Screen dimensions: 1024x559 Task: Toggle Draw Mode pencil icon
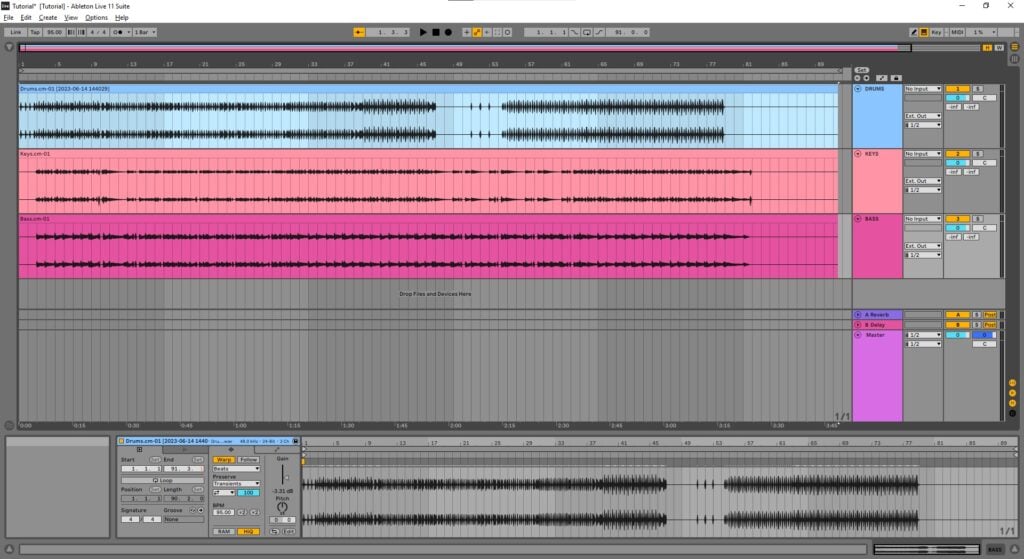914,32
